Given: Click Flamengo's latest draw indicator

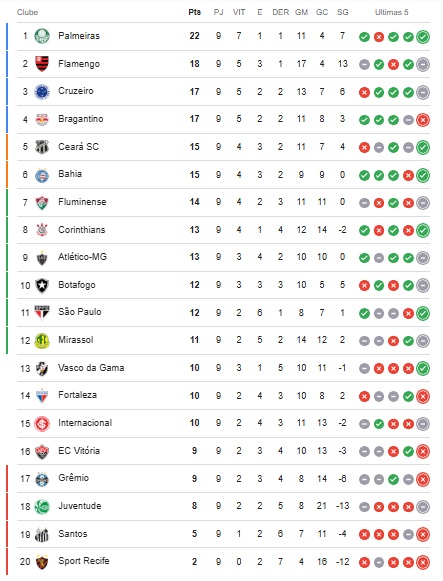Looking at the screenshot, I should (423, 64).
